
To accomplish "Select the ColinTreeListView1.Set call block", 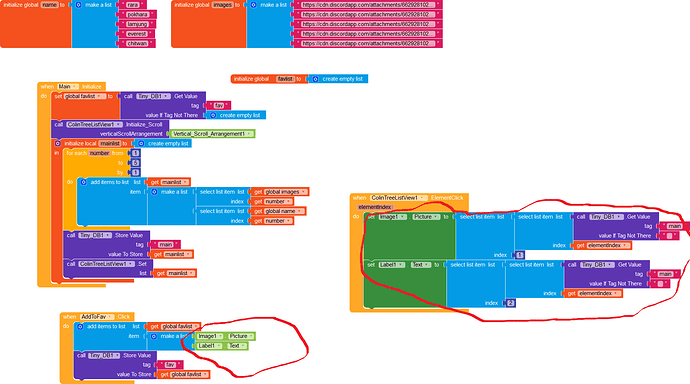I will click(x=108, y=268).
